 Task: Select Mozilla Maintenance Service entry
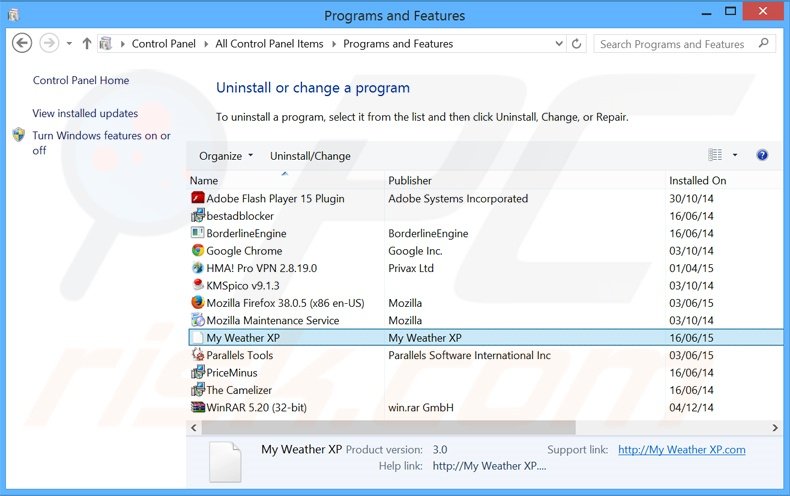point(273,321)
